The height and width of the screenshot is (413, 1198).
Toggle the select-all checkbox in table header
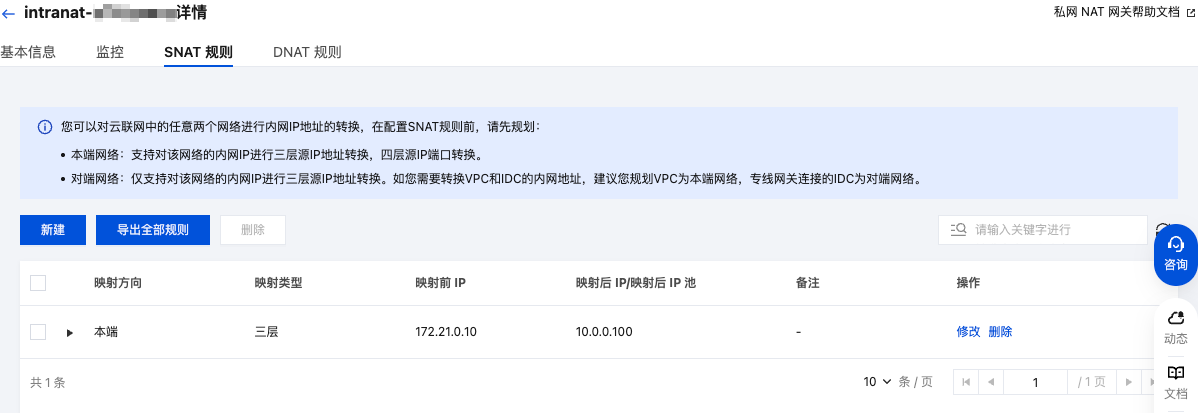tap(38, 283)
